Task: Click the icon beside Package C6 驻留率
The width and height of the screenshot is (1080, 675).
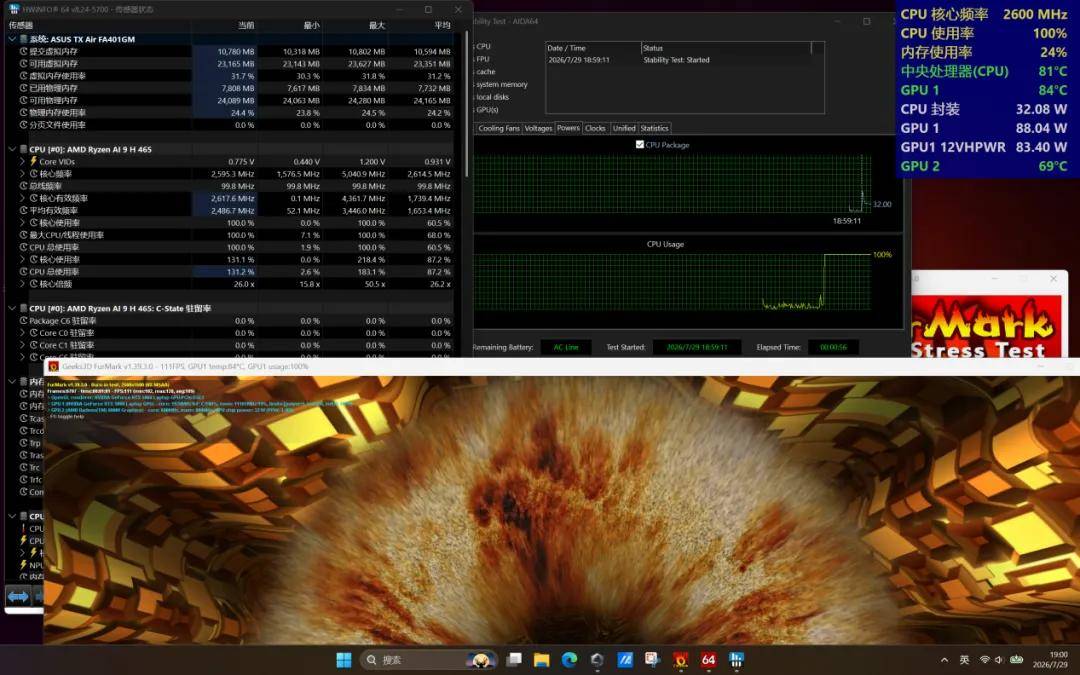Action: click(x=23, y=321)
